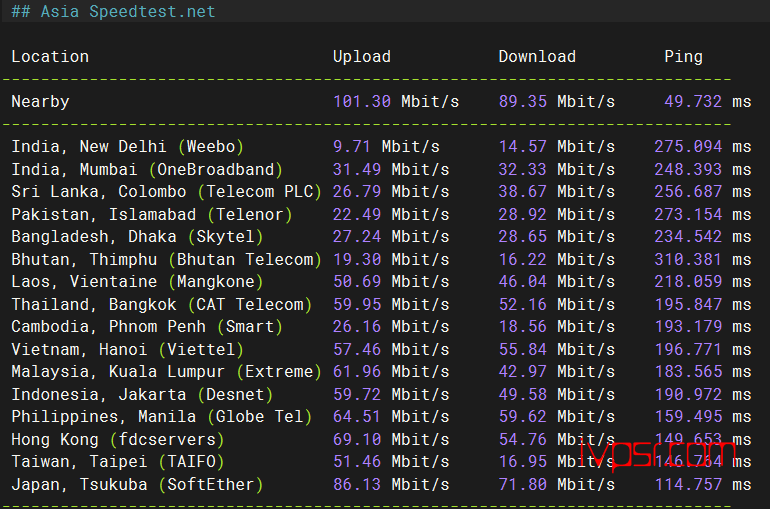This screenshot has height=509, width=770.
Task: Click Jakarta download value 49.58
Action: coord(522,394)
